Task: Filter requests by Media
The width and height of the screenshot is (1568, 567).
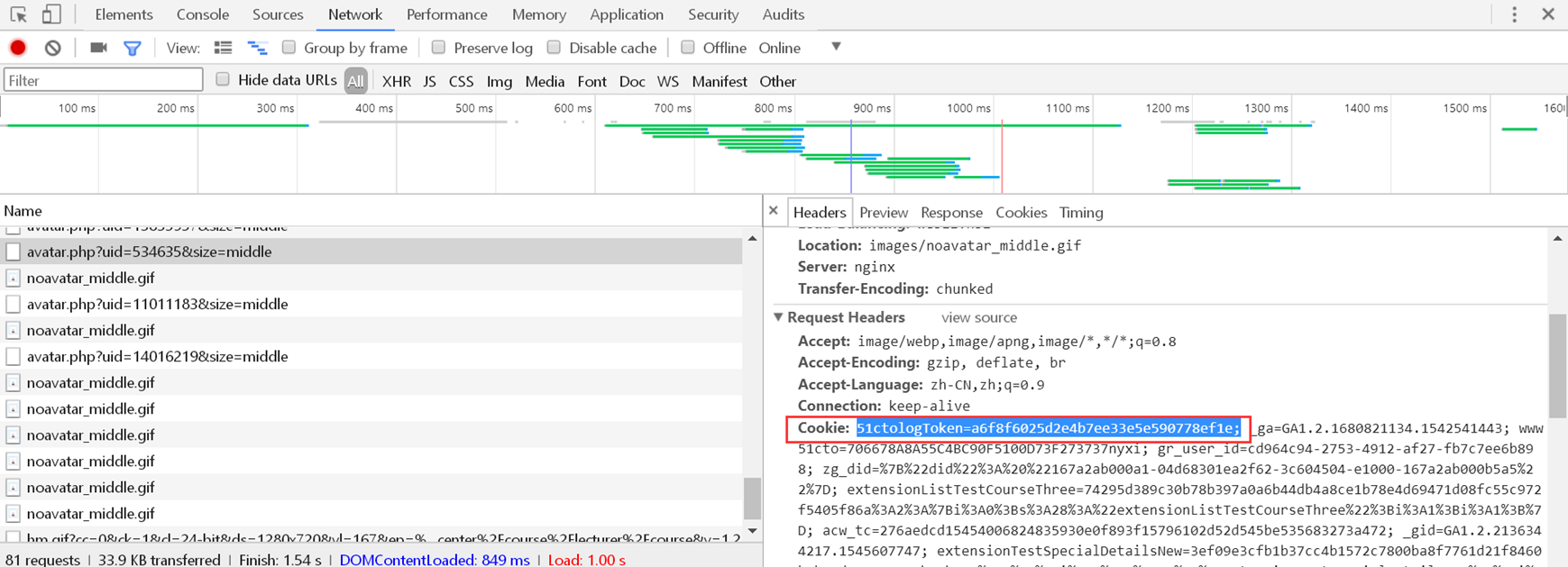Action: (545, 81)
